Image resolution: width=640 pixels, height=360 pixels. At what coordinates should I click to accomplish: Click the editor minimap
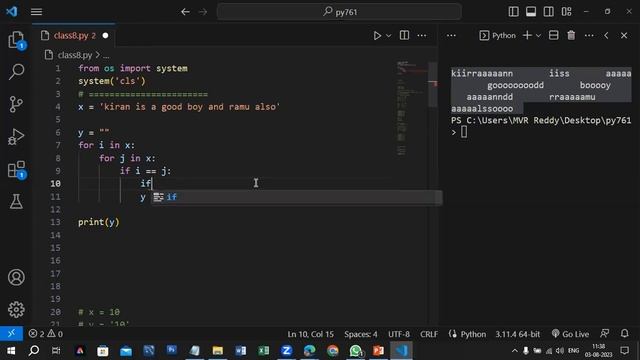[410, 108]
